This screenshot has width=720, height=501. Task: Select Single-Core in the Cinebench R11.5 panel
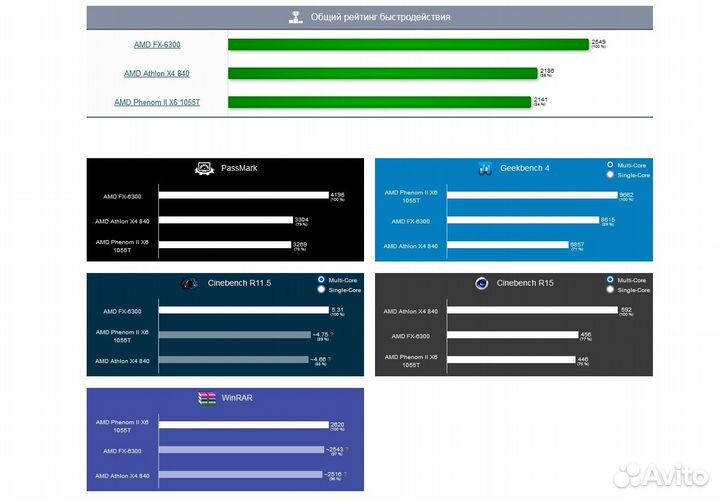tap(321, 289)
